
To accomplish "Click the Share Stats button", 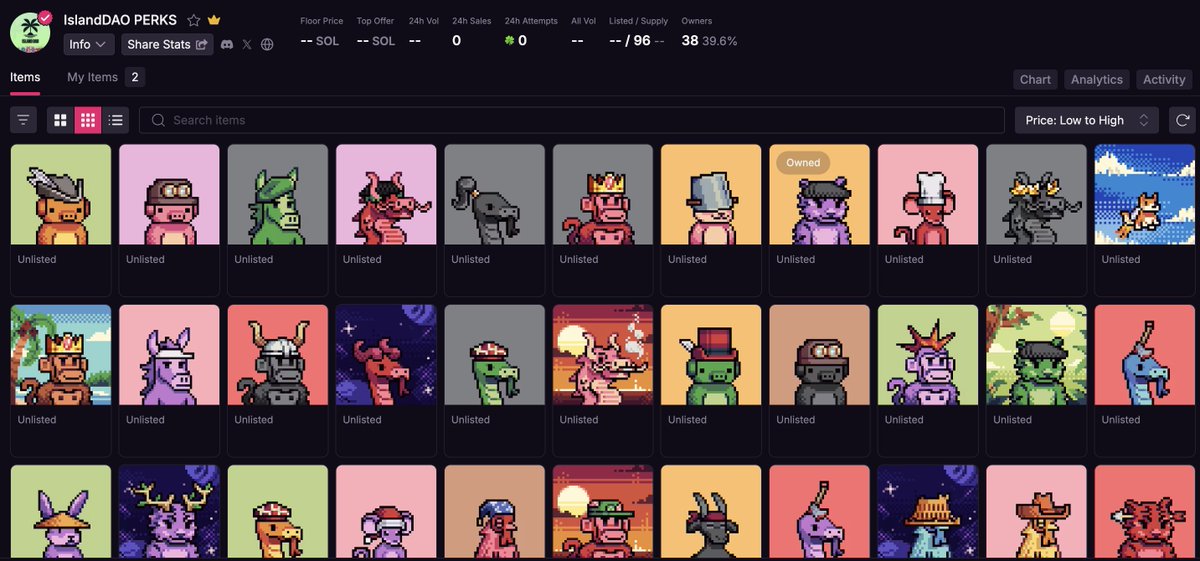I will [x=167, y=44].
